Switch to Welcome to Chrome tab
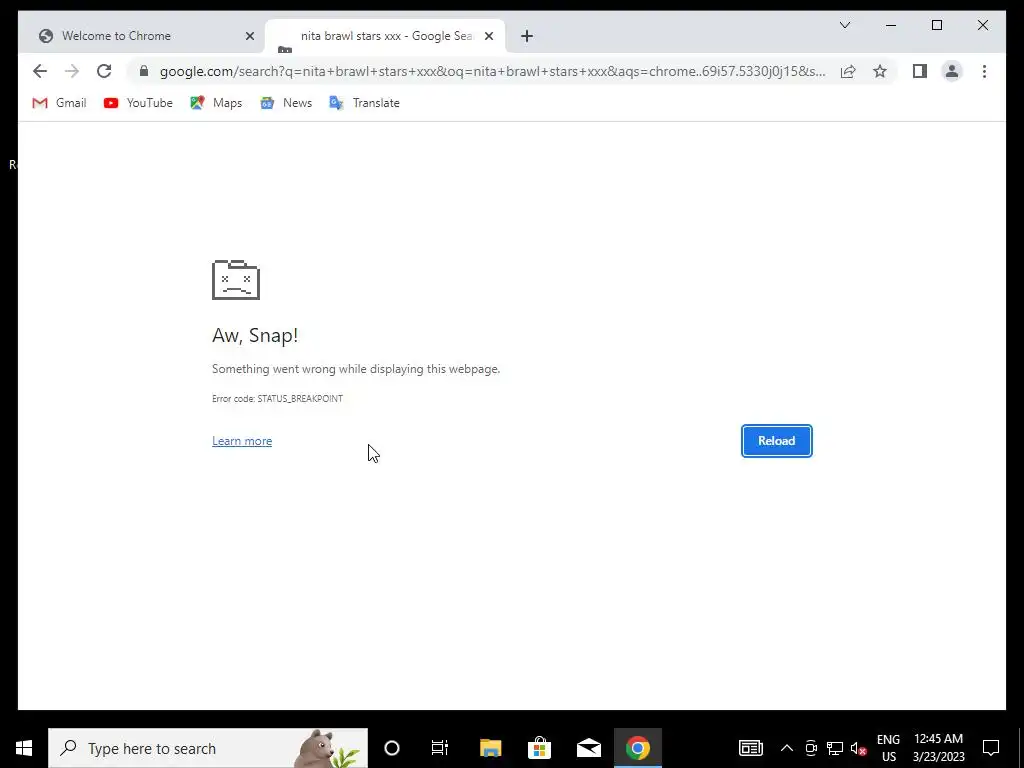This screenshot has height=768, width=1024. [141, 36]
